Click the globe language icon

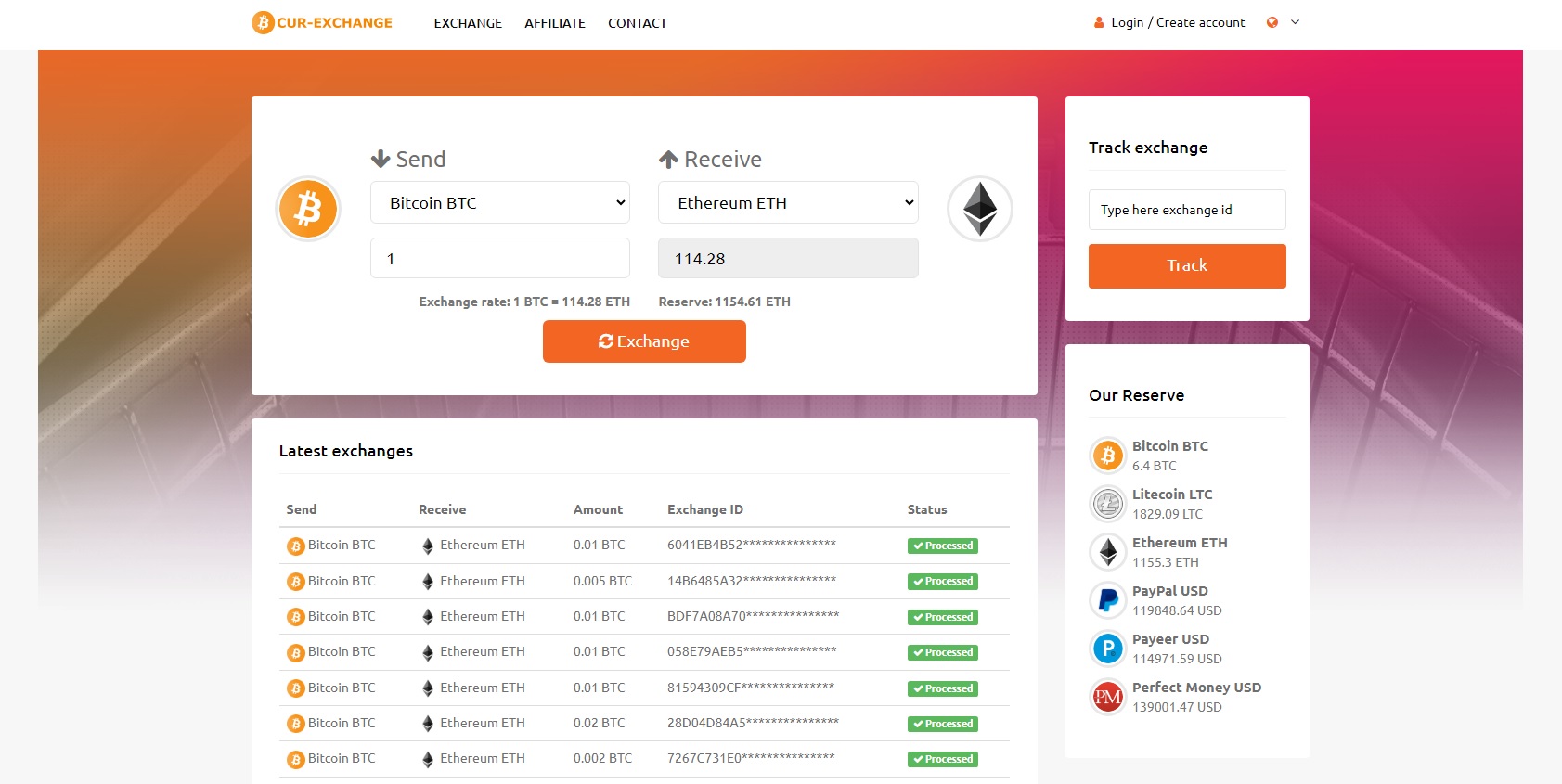[x=1272, y=22]
